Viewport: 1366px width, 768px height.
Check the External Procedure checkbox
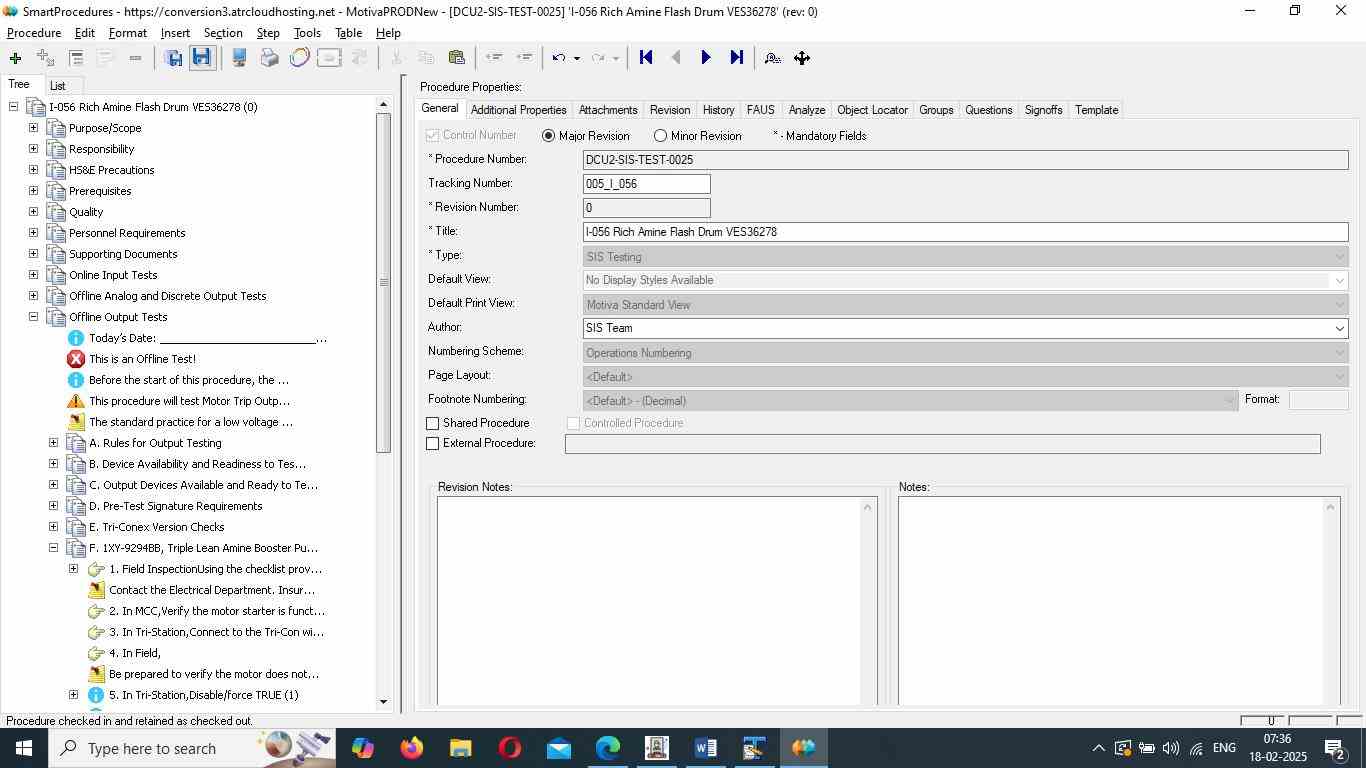[x=433, y=444]
